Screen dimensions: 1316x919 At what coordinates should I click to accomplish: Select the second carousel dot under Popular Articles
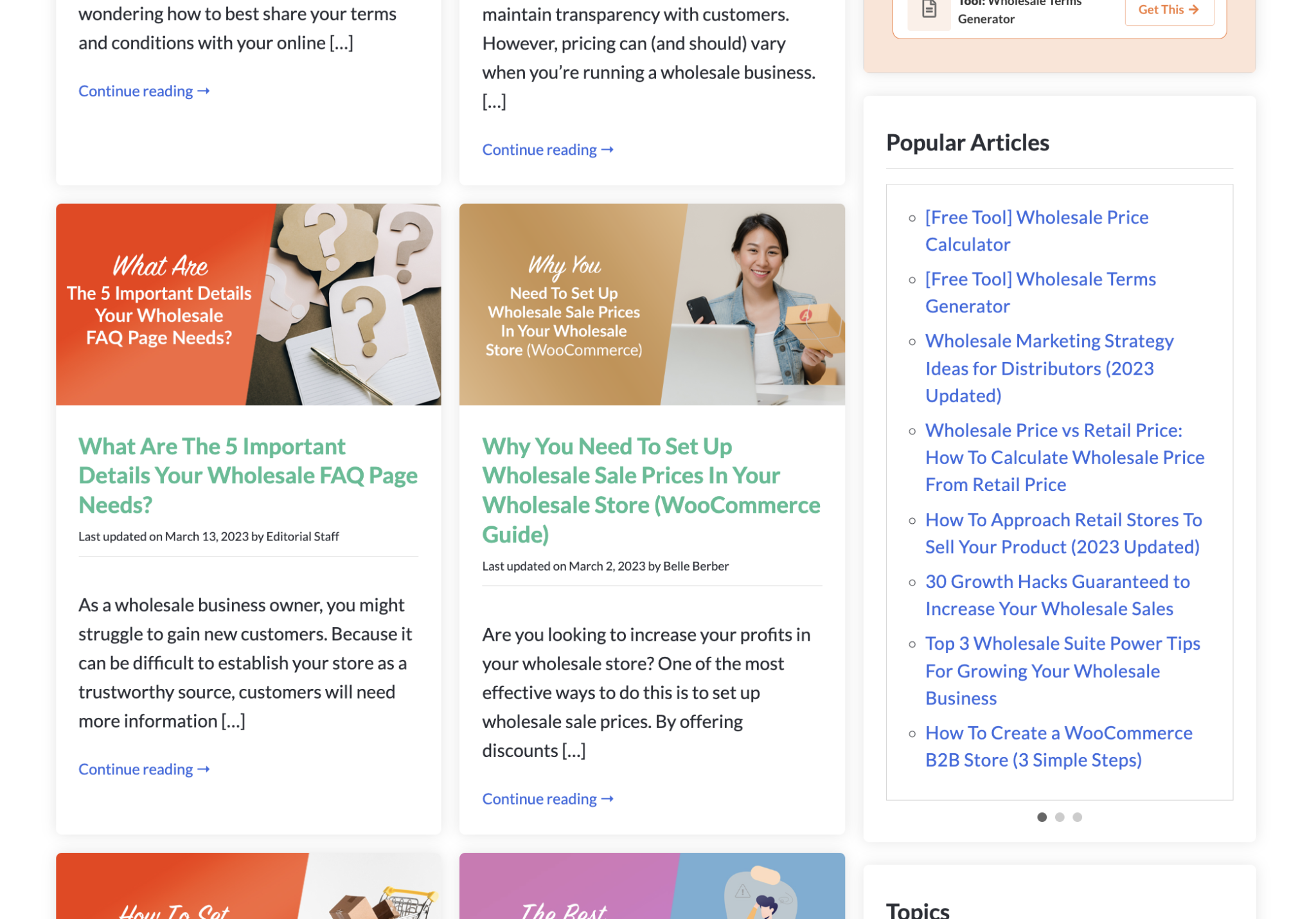pos(1060,817)
